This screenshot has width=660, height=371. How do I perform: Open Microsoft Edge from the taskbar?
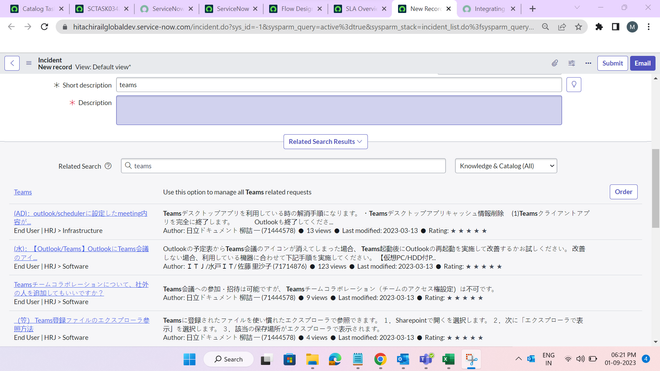[x=335, y=359]
